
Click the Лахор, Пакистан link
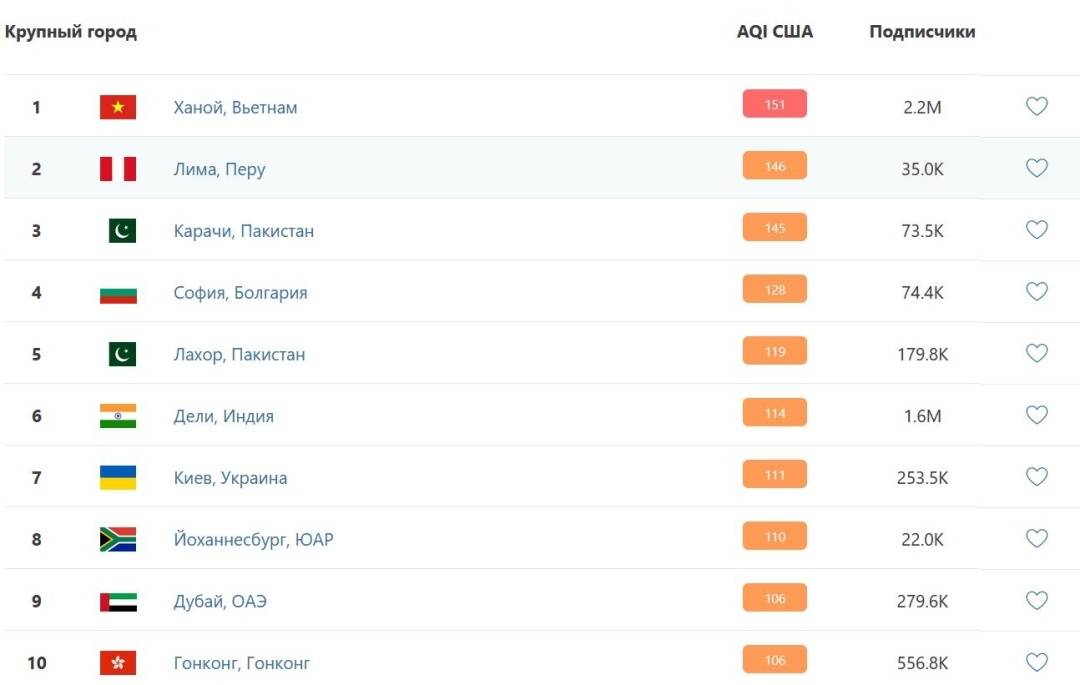[239, 354]
